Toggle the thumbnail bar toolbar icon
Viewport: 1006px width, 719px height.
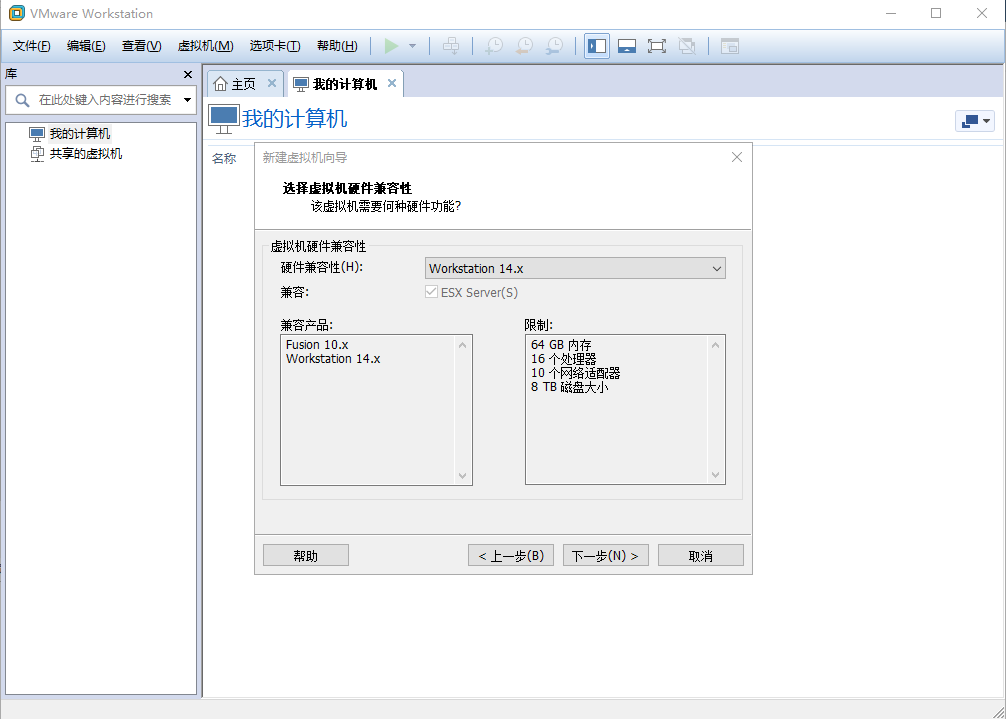pyautogui.click(x=627, y=46)
